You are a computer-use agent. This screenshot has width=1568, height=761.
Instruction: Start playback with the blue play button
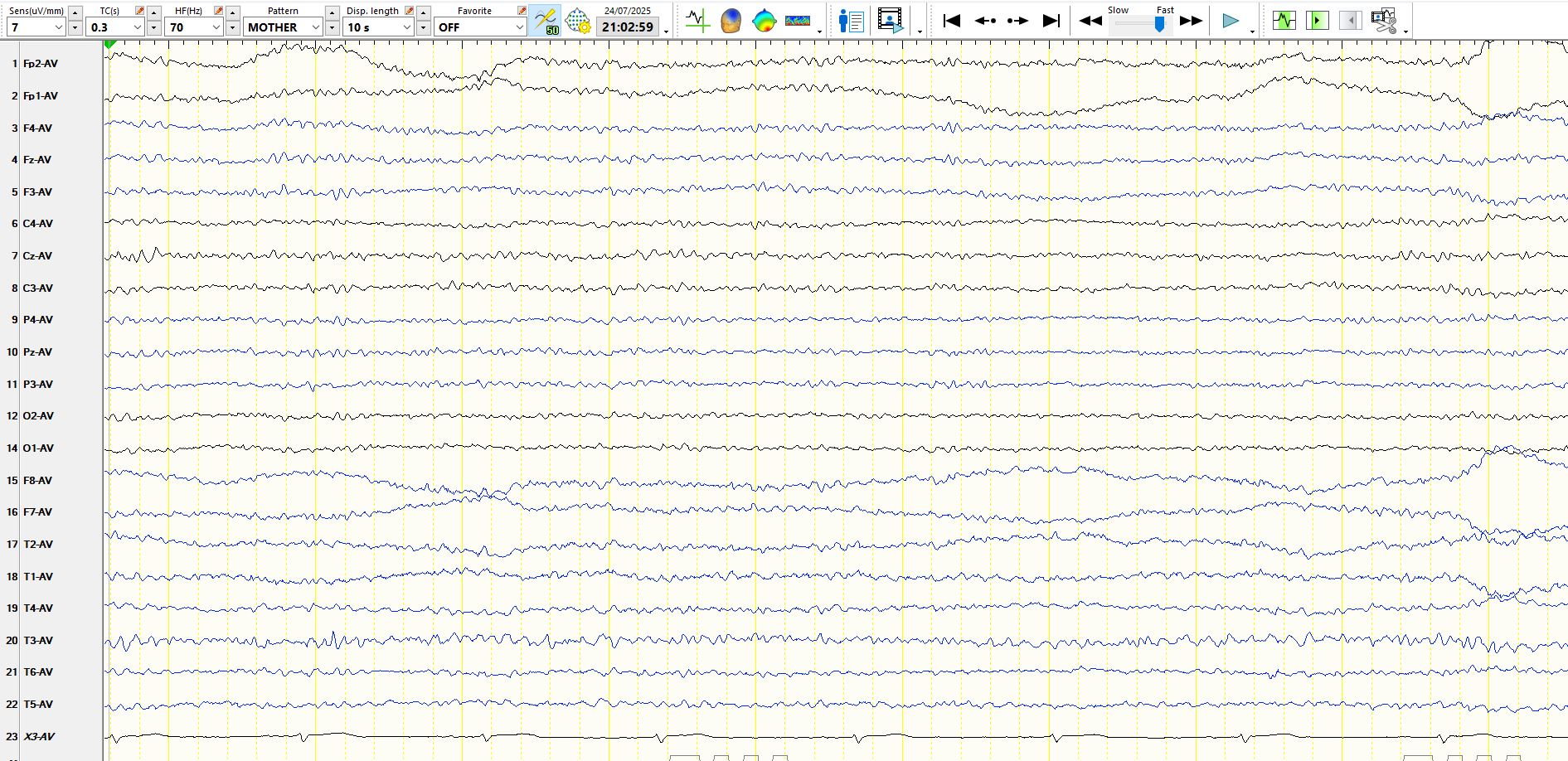[x=1231, y=21]
